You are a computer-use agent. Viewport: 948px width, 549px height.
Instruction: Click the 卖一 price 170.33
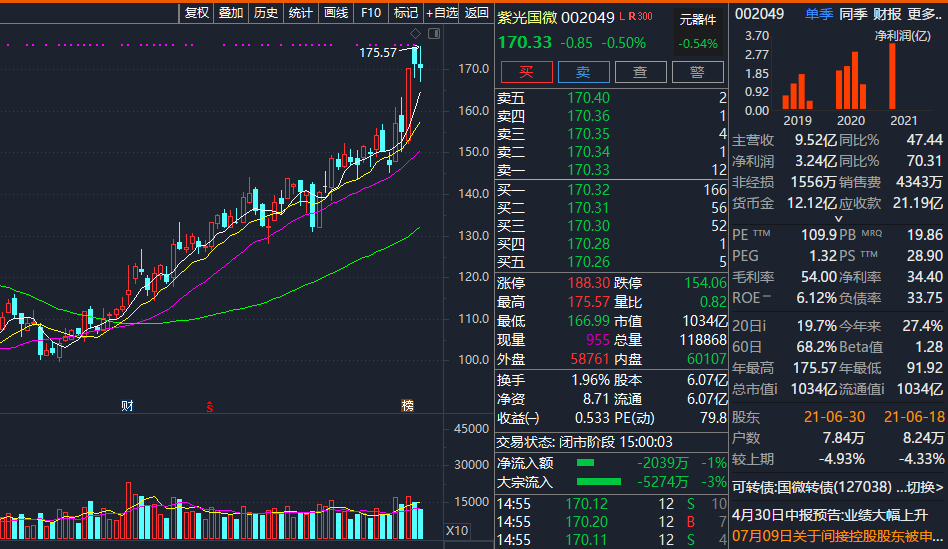pos(588,170)
